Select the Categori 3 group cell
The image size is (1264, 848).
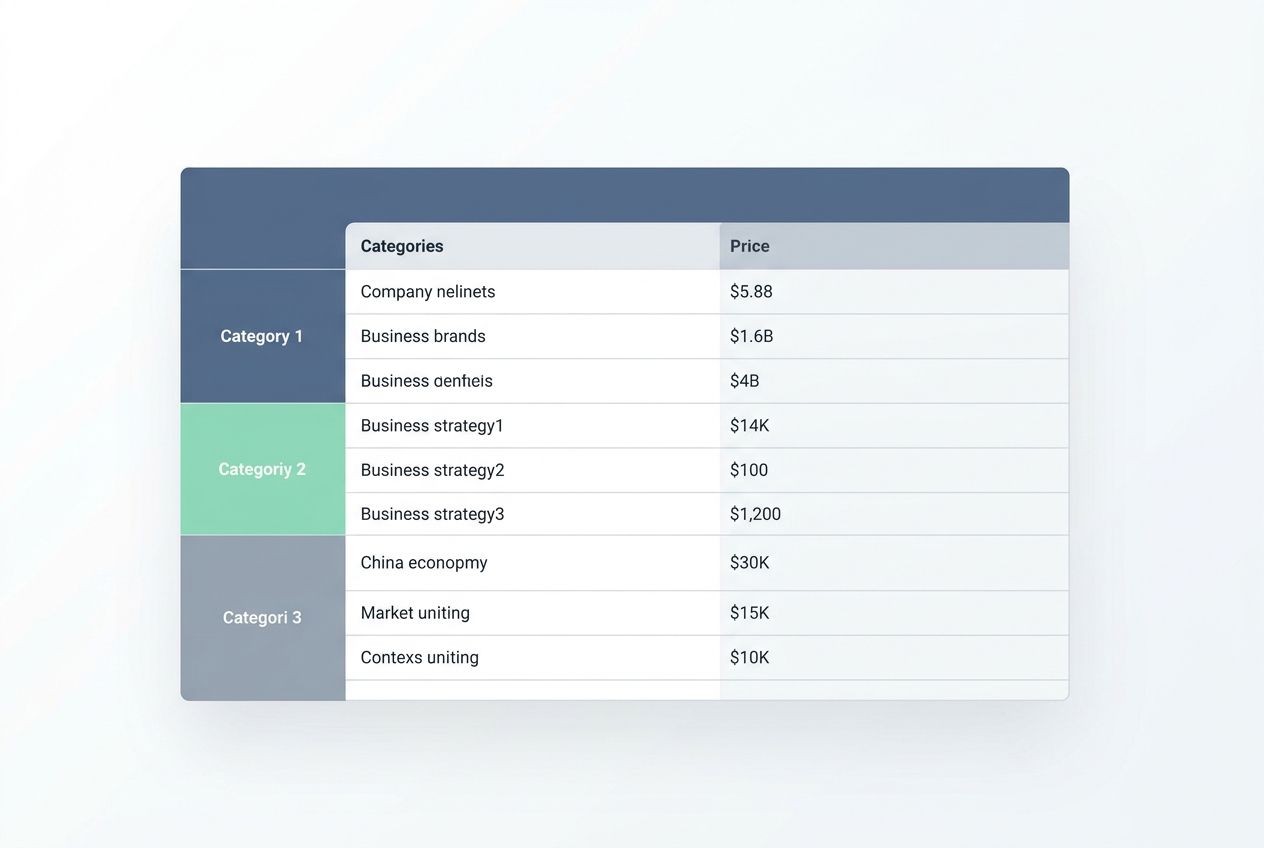(x=262, y=617)
